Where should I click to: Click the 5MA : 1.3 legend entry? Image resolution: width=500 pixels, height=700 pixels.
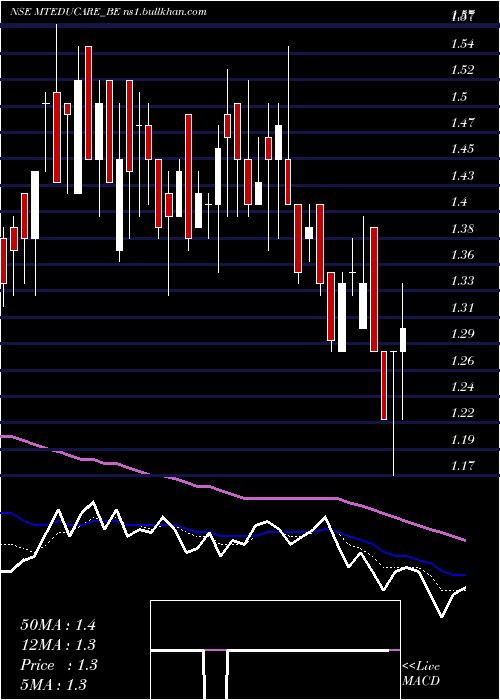coord(54,684)
